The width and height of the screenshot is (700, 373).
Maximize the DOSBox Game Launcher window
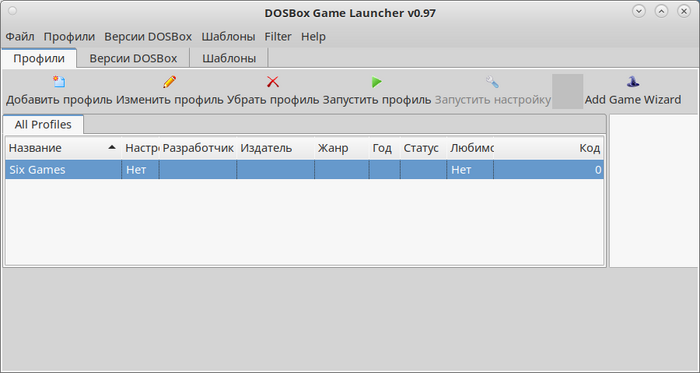click(661, 11)
